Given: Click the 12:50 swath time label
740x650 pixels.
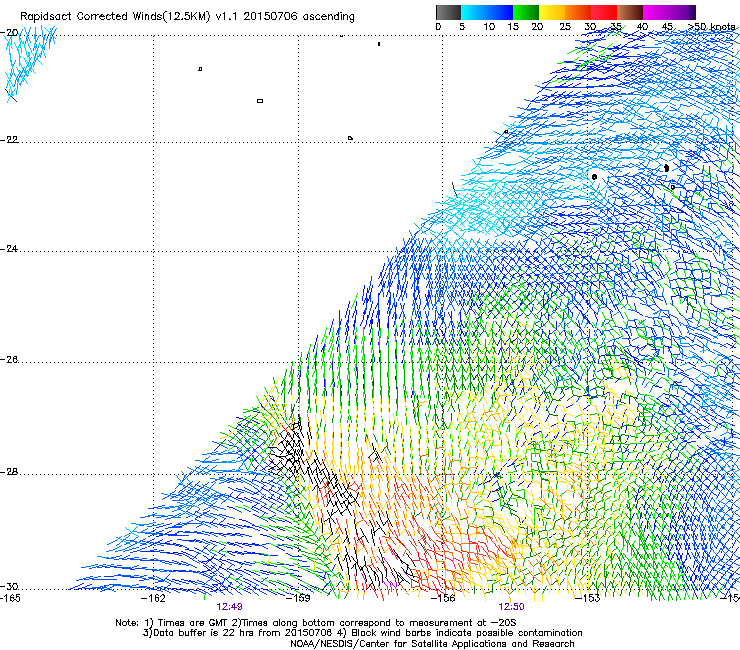Looking at the screenshot, I should (x=511, y=607).
